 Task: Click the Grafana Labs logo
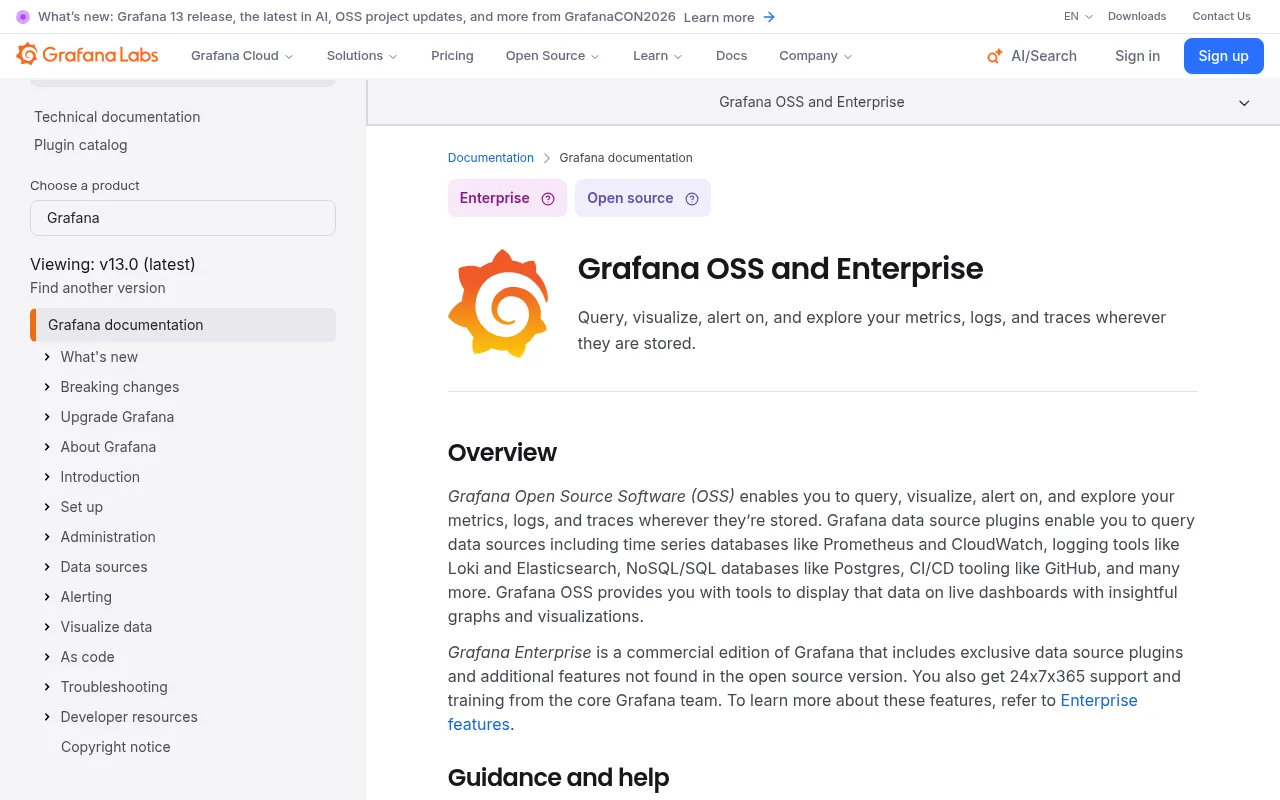87,55
